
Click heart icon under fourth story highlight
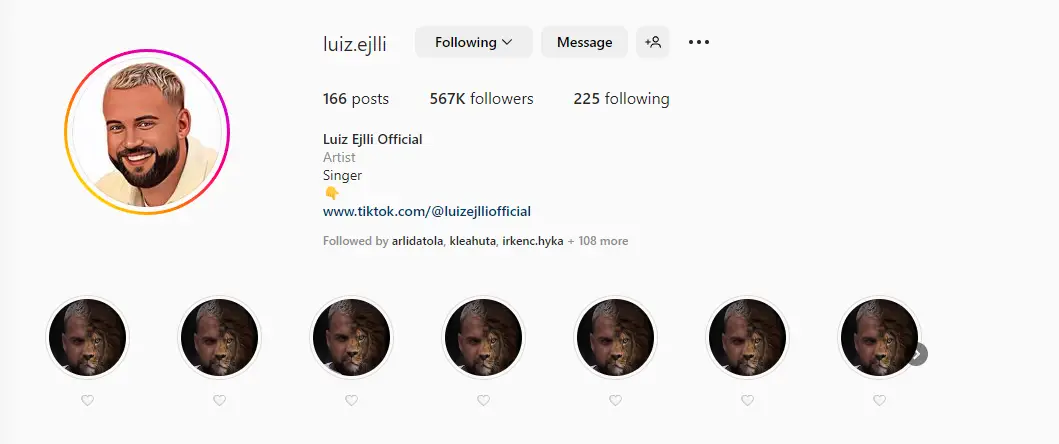pyautogui.click(x=484, y=401)
